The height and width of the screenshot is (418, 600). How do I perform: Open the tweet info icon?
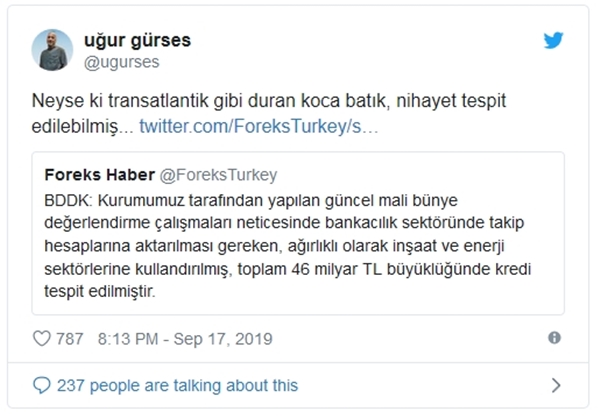pyautogui.click(x=554, y=339)
